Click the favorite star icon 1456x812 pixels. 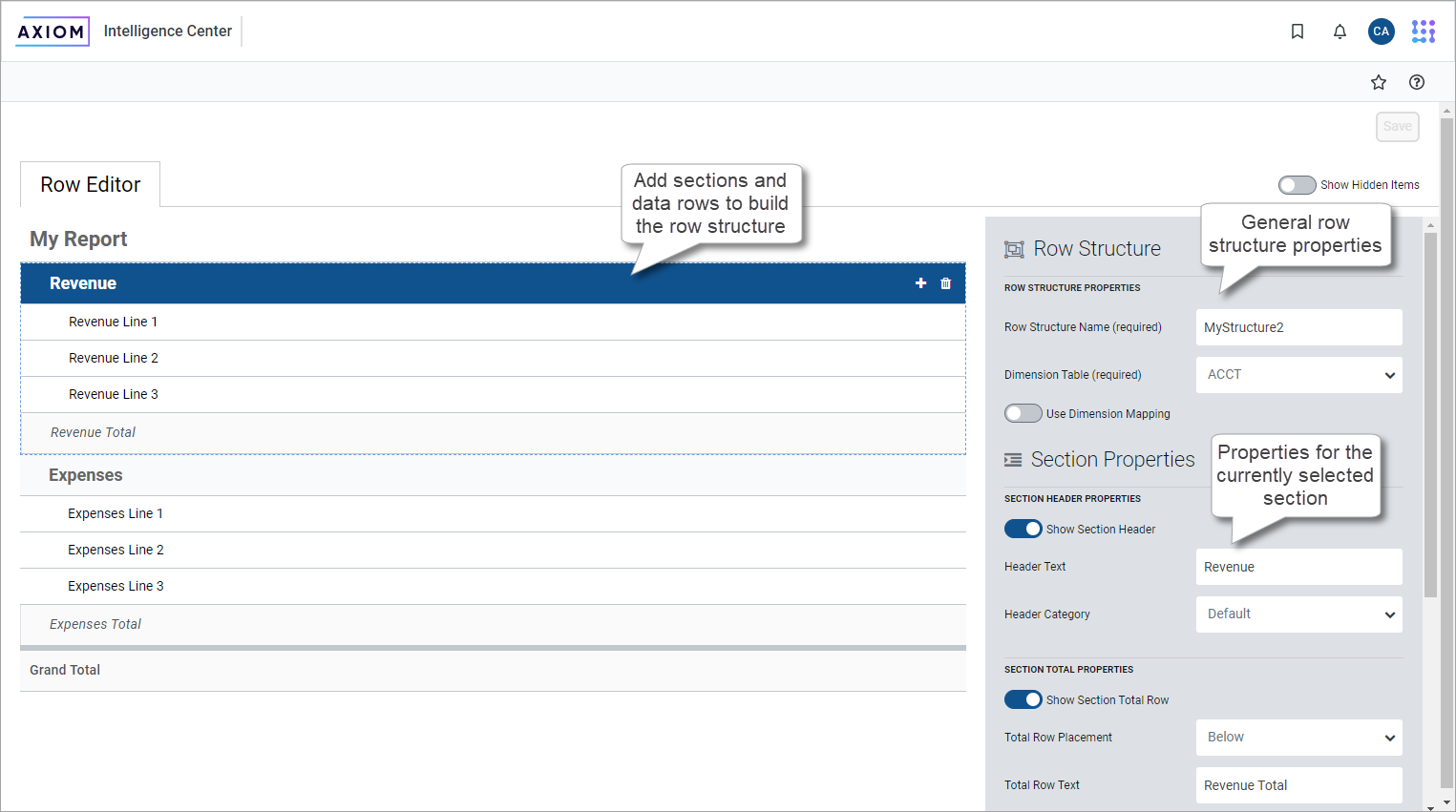1378,82
